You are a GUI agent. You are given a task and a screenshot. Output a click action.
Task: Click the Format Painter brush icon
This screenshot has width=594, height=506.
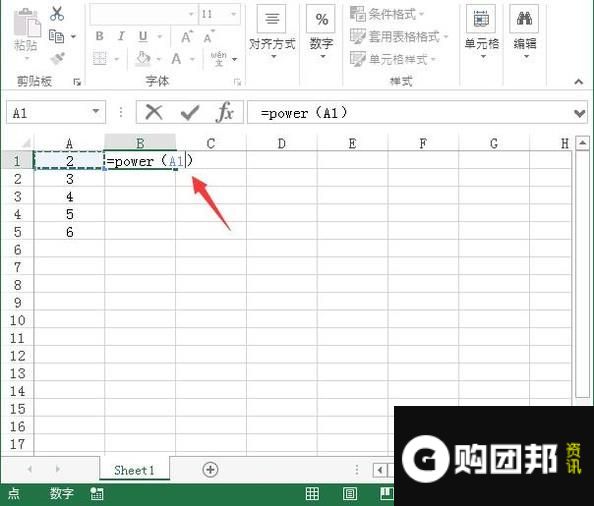coord(57,58)
